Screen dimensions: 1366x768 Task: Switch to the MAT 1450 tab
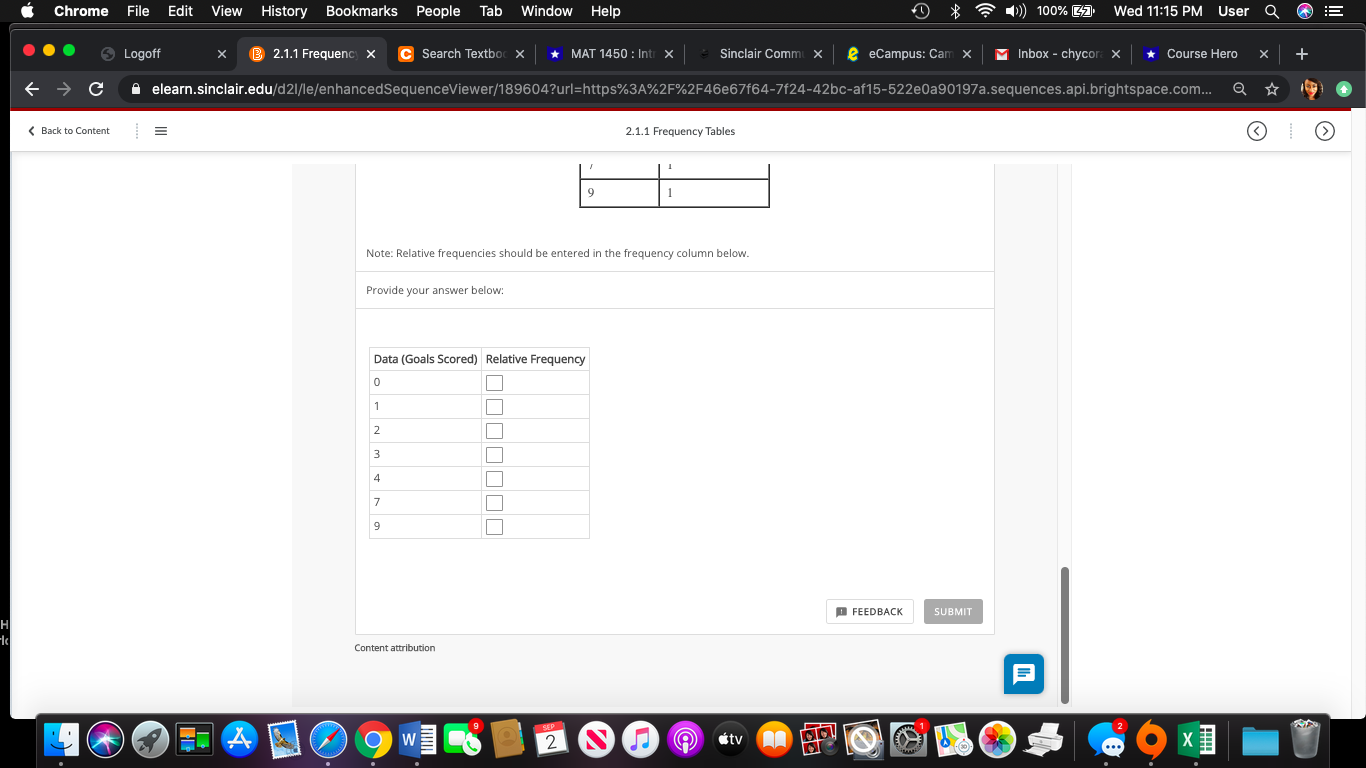pyautogui.click(x=611, y=54)
